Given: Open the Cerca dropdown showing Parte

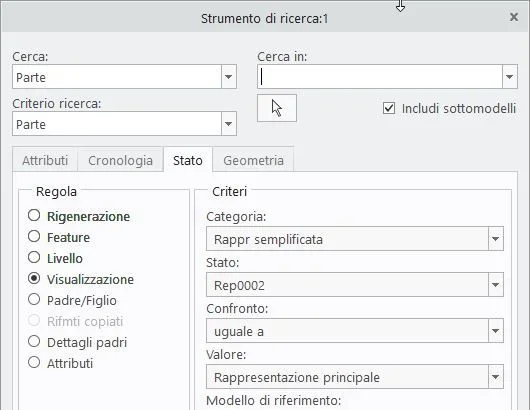Looking at the screenshot, I should pos(229,77).
